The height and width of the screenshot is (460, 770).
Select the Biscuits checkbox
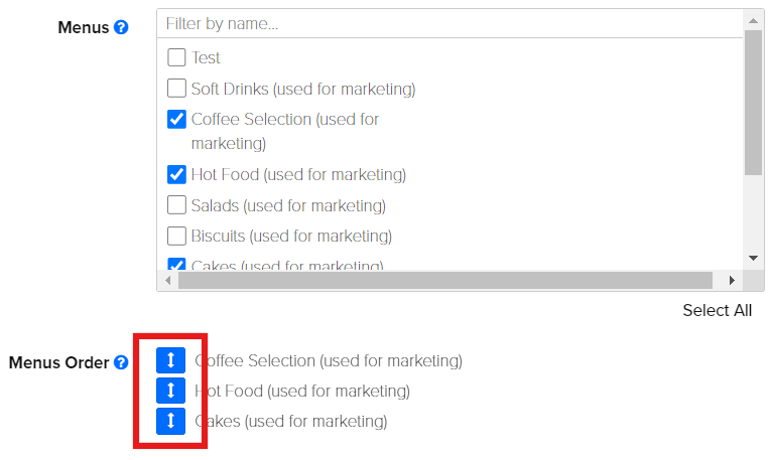[176, 236]
